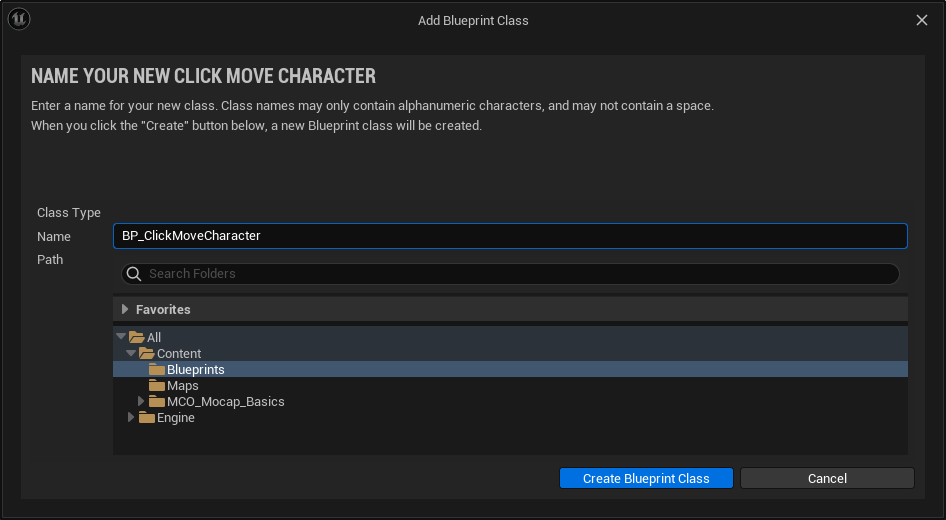Viewport: 946px width, 520px height.
Task: Select the Engine folder label
Action: [176, 417]
